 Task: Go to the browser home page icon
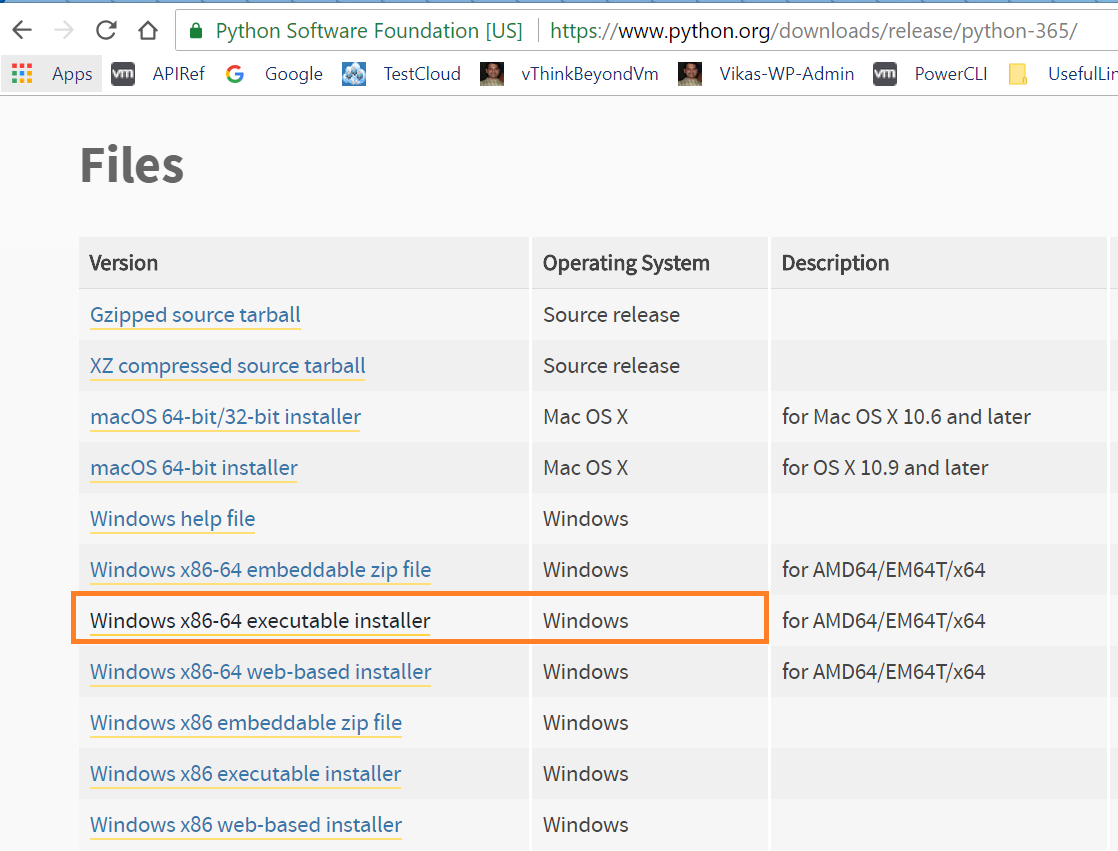click(x=148, y=30)
